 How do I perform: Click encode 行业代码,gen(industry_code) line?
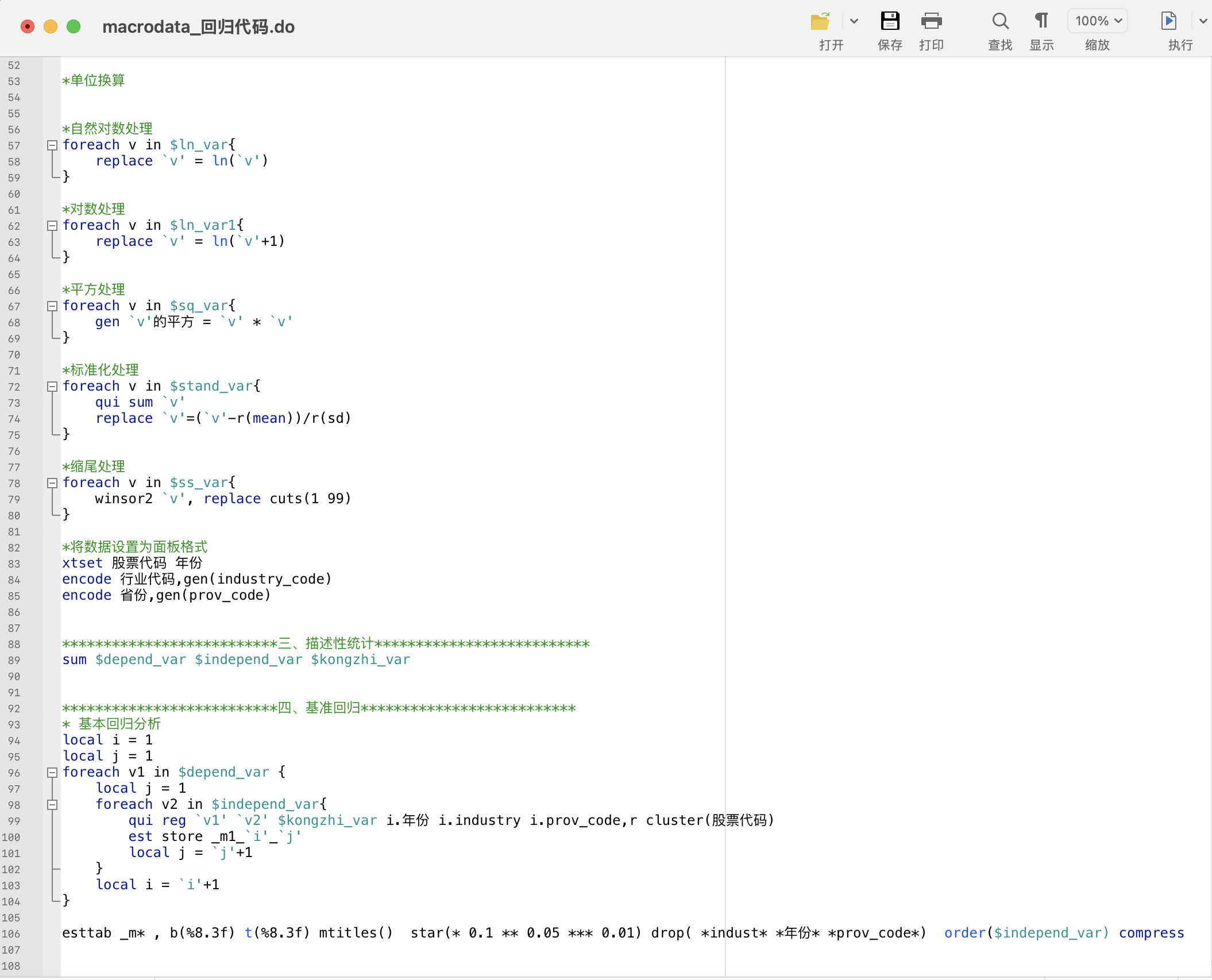pyautogui.click(x=197, y=579)
